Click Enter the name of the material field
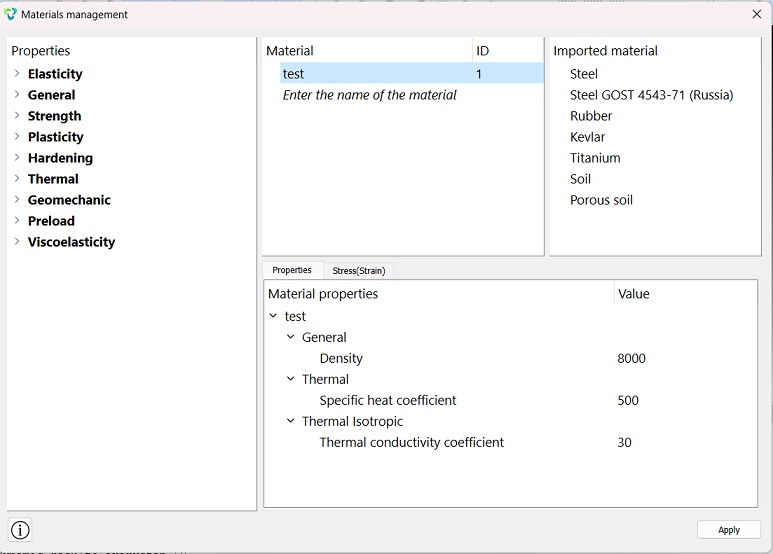This screenshot has width=773, height=554. click(369, 95)
